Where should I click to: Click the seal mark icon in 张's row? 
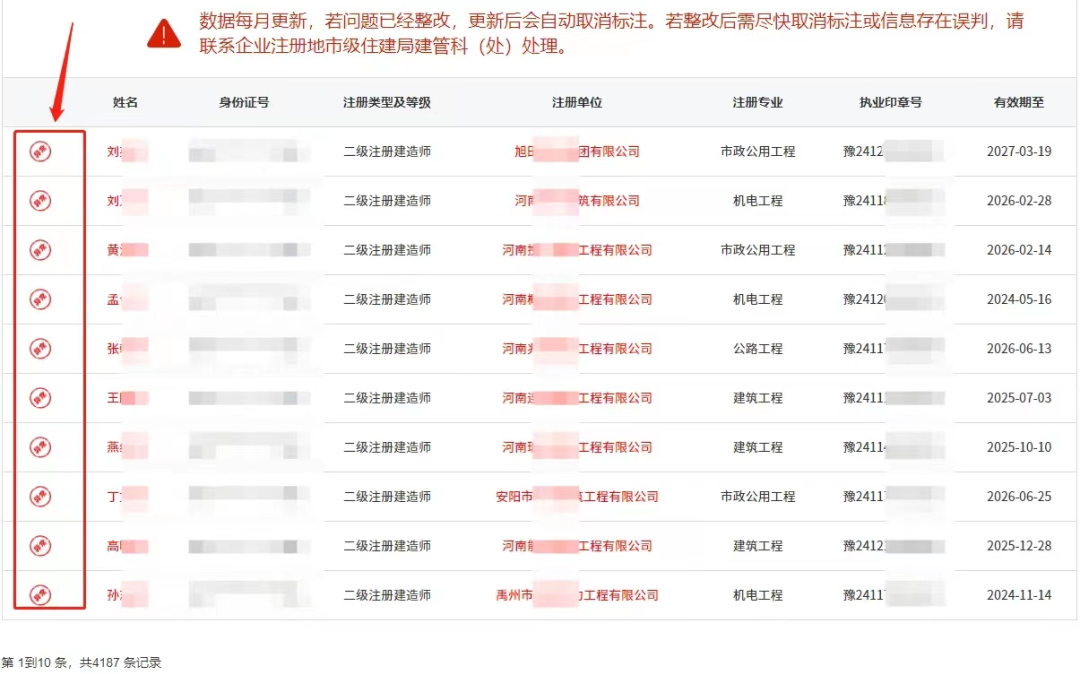pyautogui.click(x=41, y=349)
